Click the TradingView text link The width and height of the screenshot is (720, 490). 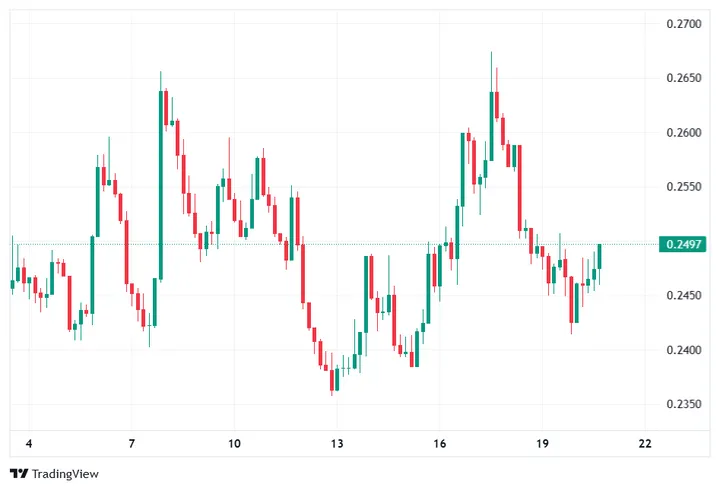64,474
